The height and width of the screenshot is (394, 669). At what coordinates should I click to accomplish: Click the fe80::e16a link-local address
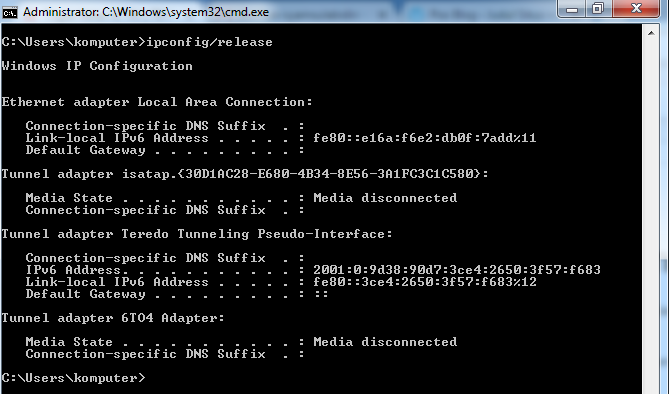425,138
